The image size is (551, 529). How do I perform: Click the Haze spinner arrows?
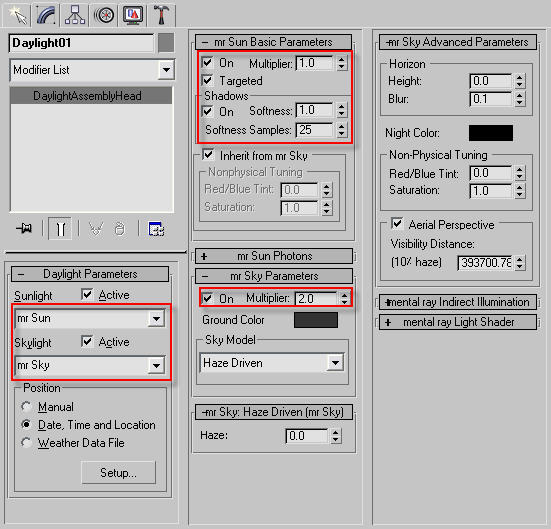pyautogui.click(x=336, y=436)
